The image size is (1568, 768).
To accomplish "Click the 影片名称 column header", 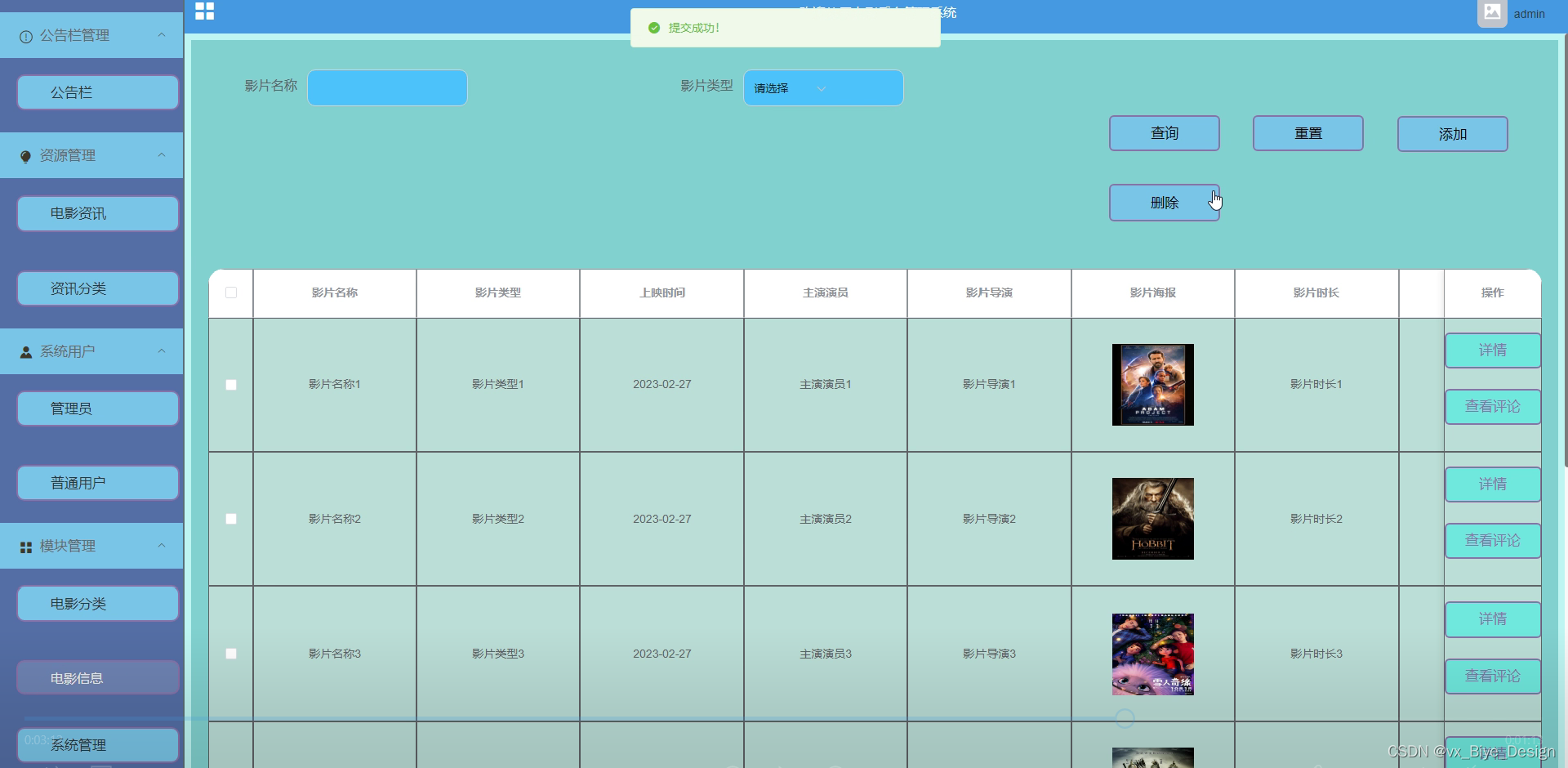I will click(x=335, y=292).
